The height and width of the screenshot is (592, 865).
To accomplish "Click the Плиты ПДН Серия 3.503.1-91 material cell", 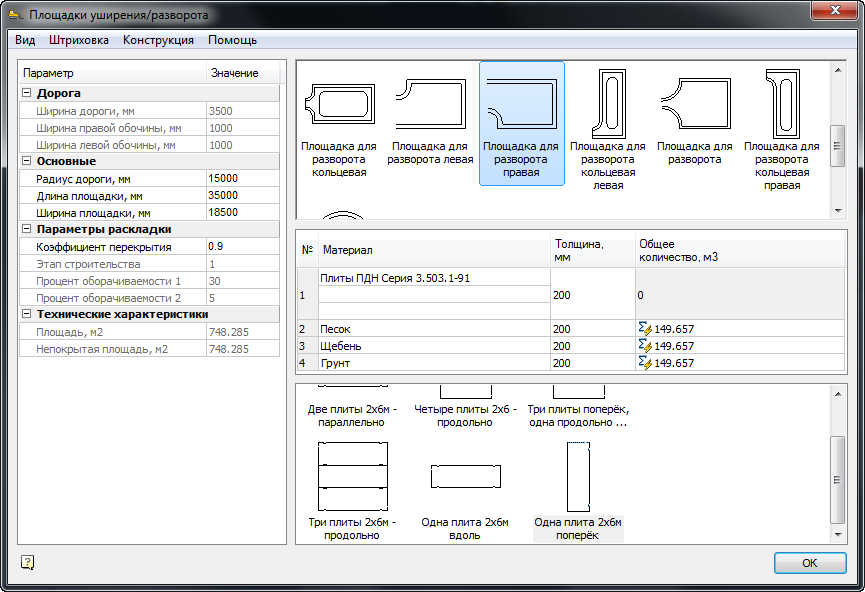I will coord(434,278).
